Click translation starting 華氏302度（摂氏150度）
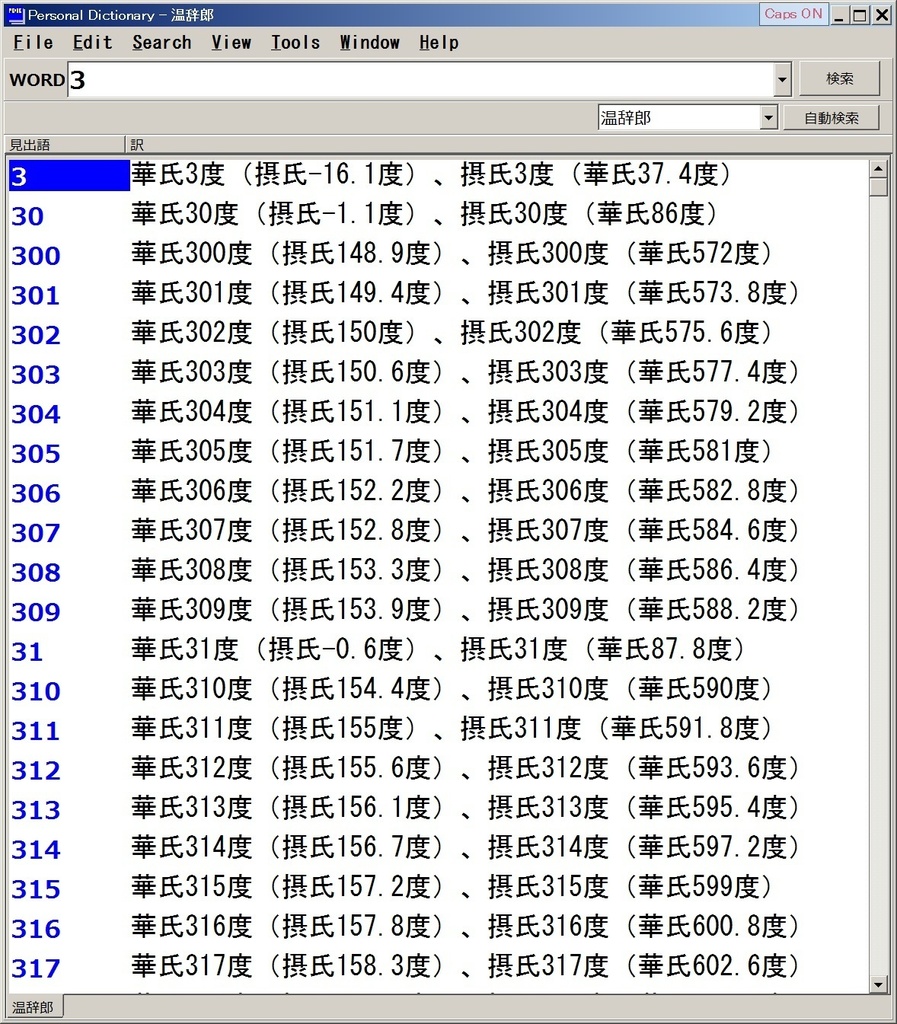The image size is (897, 1024). point(452,332)
